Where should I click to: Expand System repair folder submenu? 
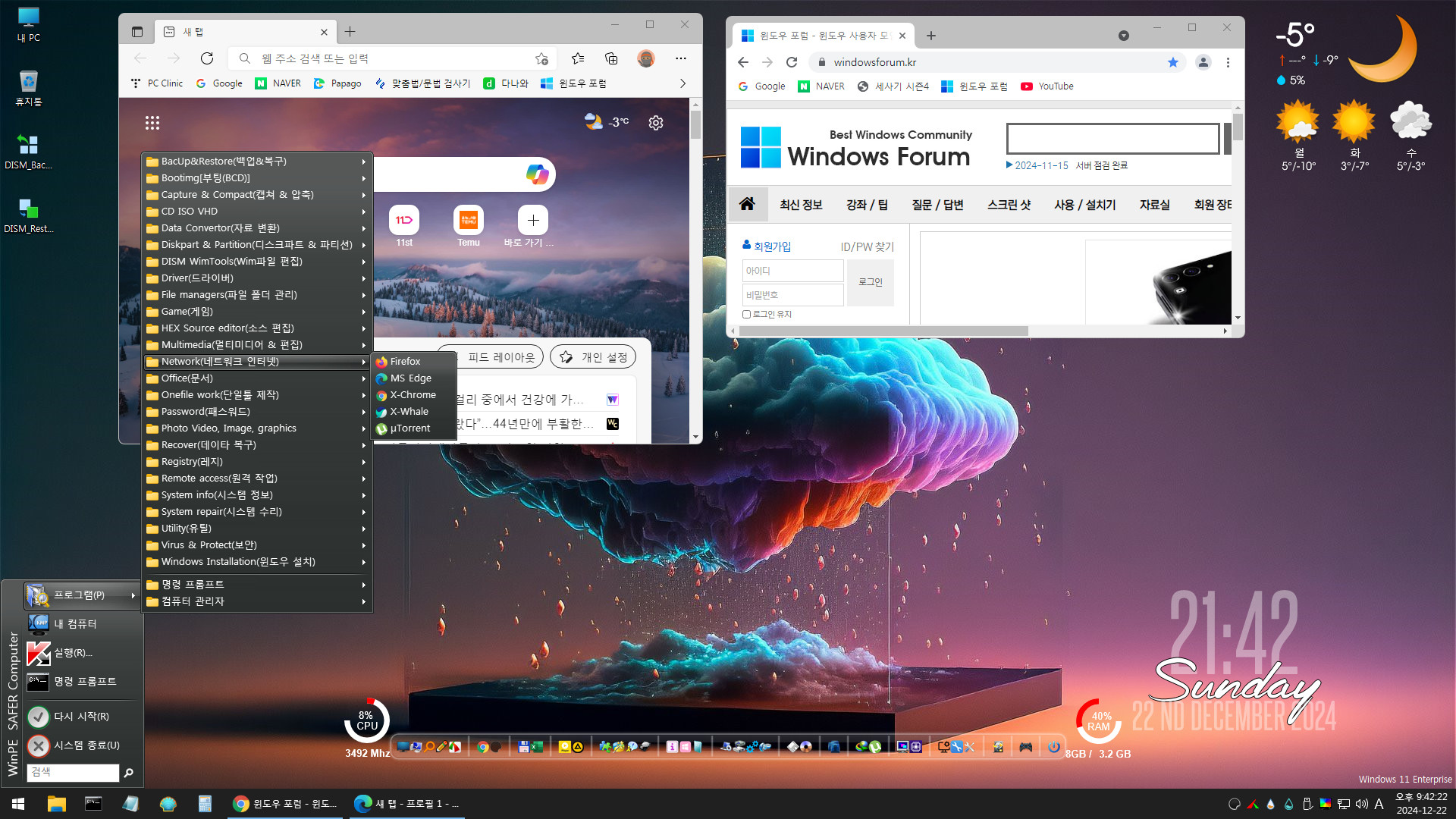[256, 512]
